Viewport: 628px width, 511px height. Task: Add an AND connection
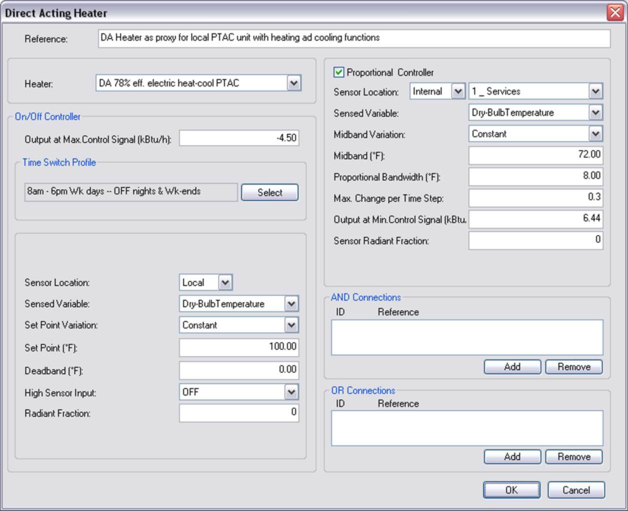point(512,367)
